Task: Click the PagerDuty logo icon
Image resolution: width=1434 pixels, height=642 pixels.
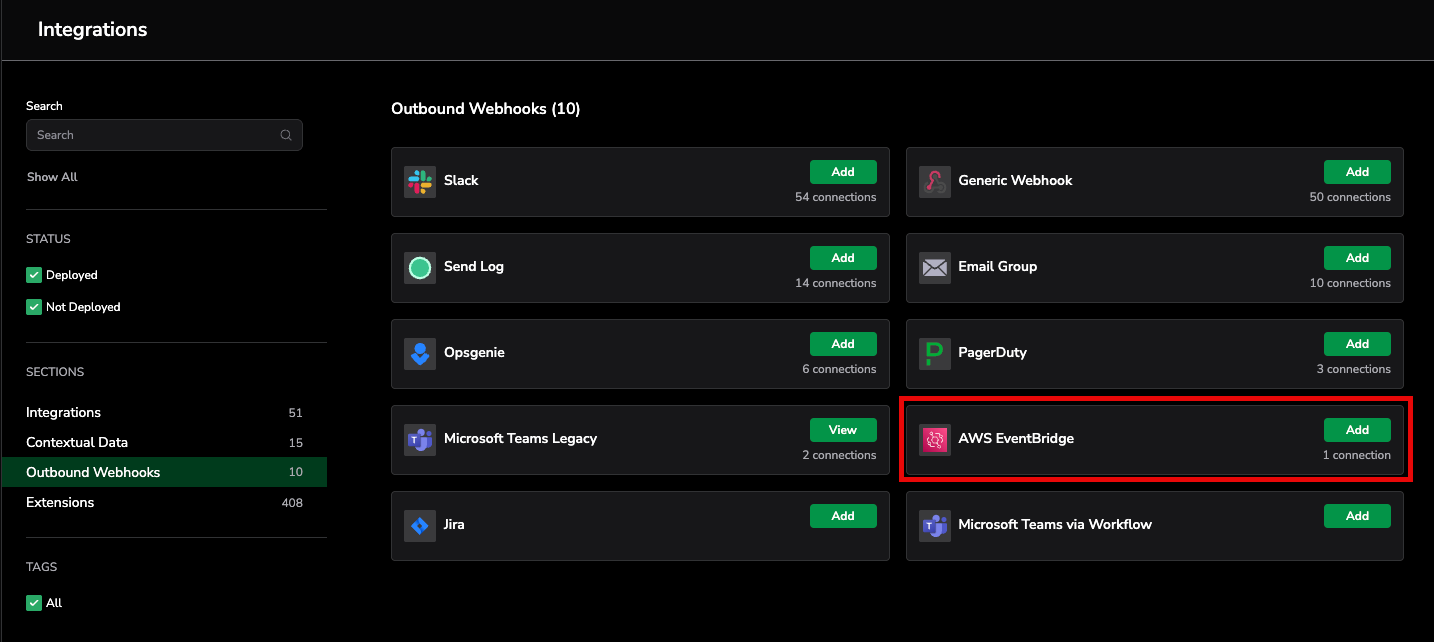Action: pos(934,354)
